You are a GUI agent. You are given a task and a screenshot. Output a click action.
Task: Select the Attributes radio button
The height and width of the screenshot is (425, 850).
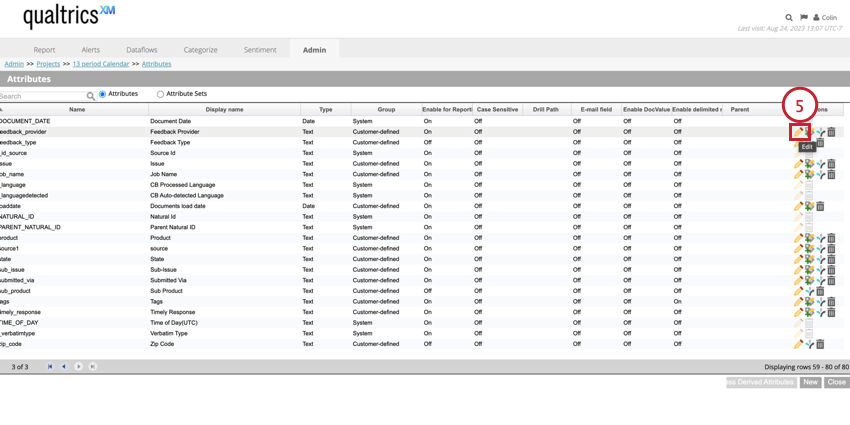(102, 94)
